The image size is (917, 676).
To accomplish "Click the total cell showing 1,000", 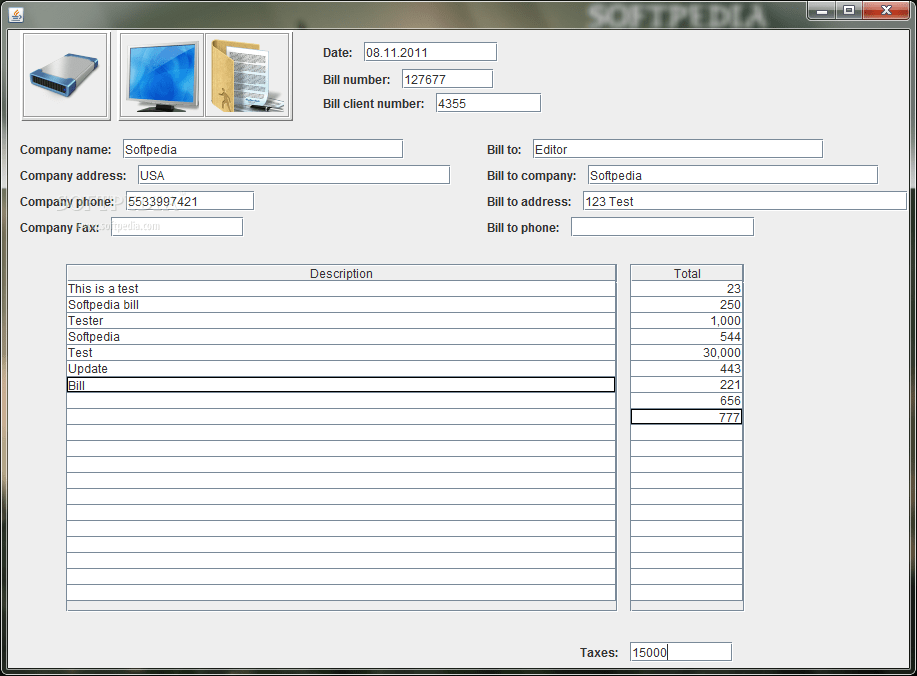I will pos(687,320).
